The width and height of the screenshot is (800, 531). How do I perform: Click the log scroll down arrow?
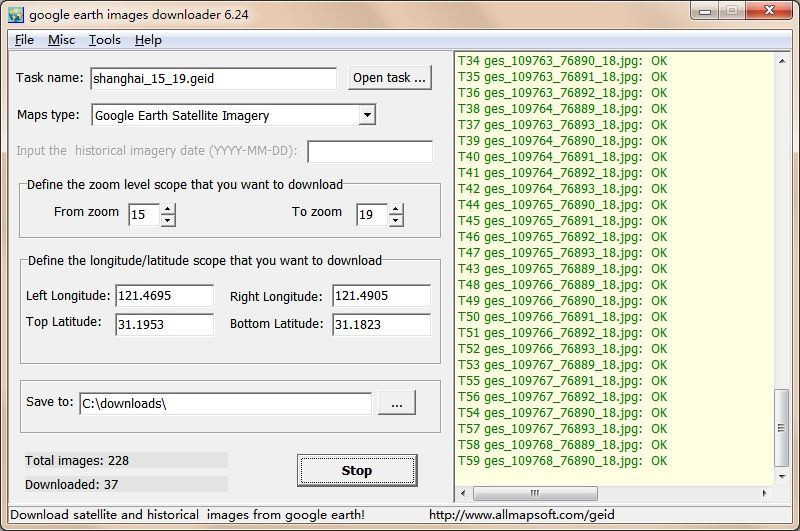click(x=782, y=476)
